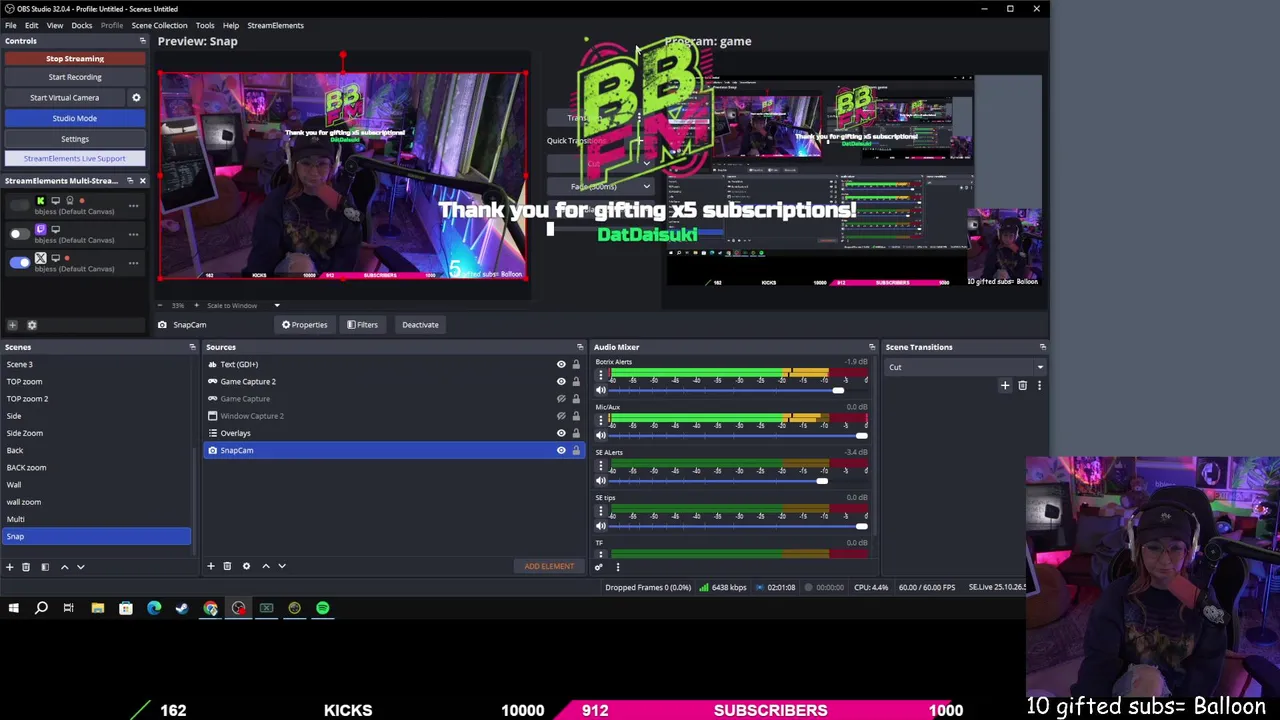
Task: Open properties of the selected source via gear icon
Action: point(246,566)
